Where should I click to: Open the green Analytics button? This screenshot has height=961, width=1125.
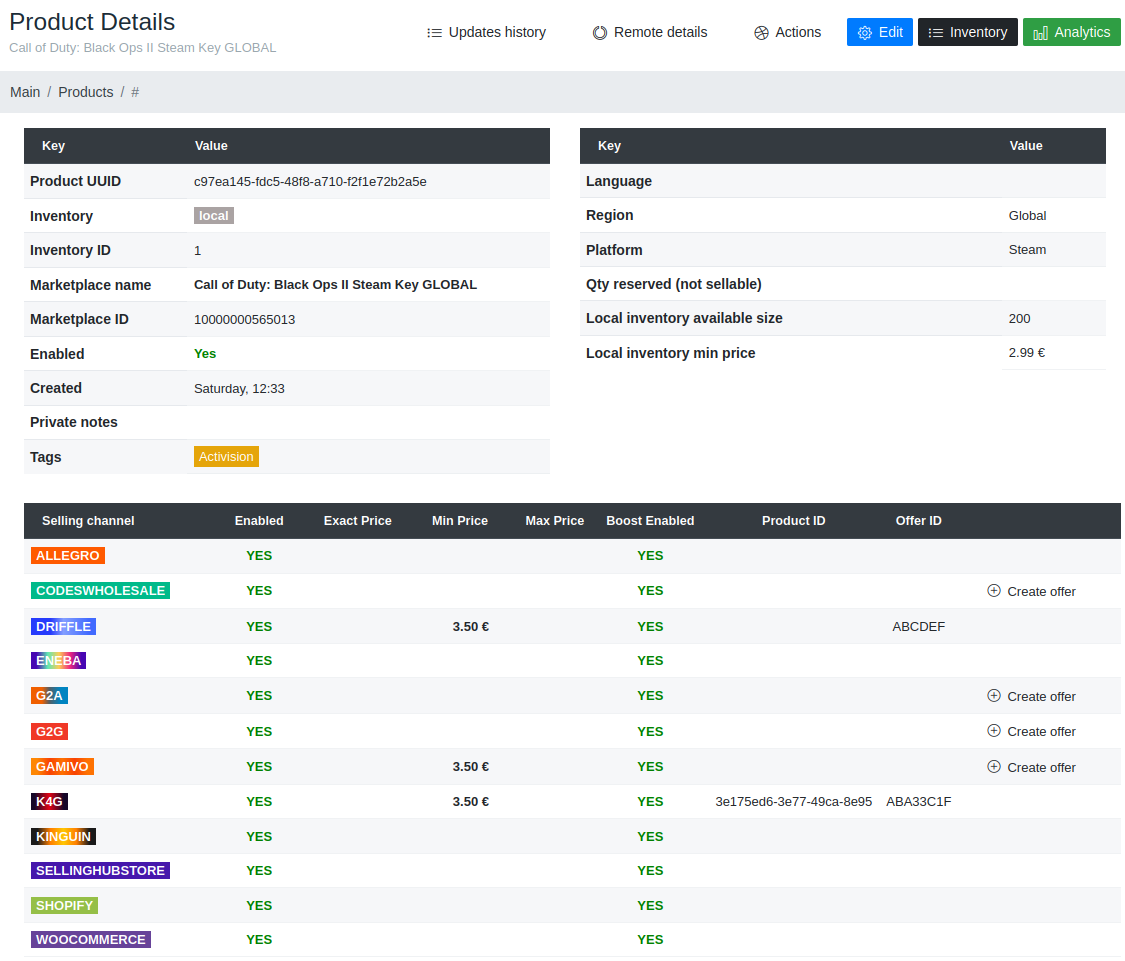(x=1071, y=32)
